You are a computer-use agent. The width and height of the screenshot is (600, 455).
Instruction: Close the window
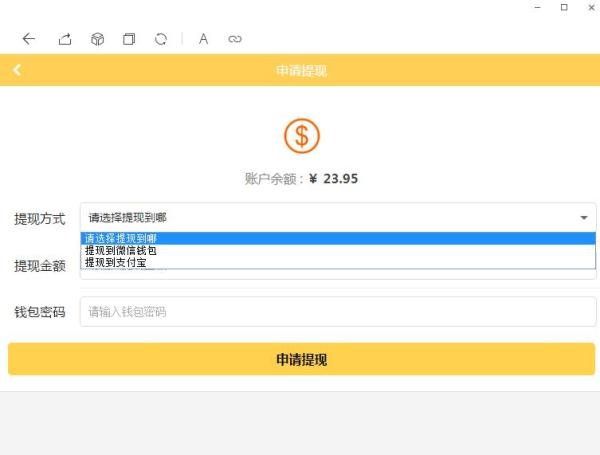(591, 7)
